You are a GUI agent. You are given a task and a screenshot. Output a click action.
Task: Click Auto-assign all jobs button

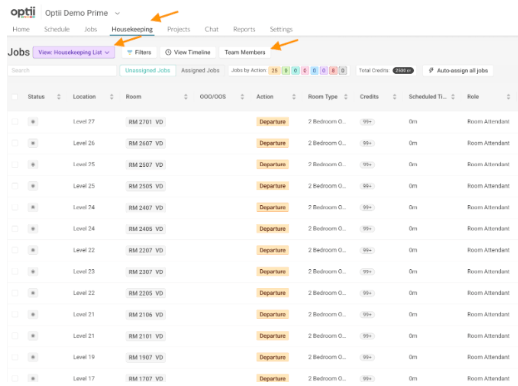click(x=458, y=70)
